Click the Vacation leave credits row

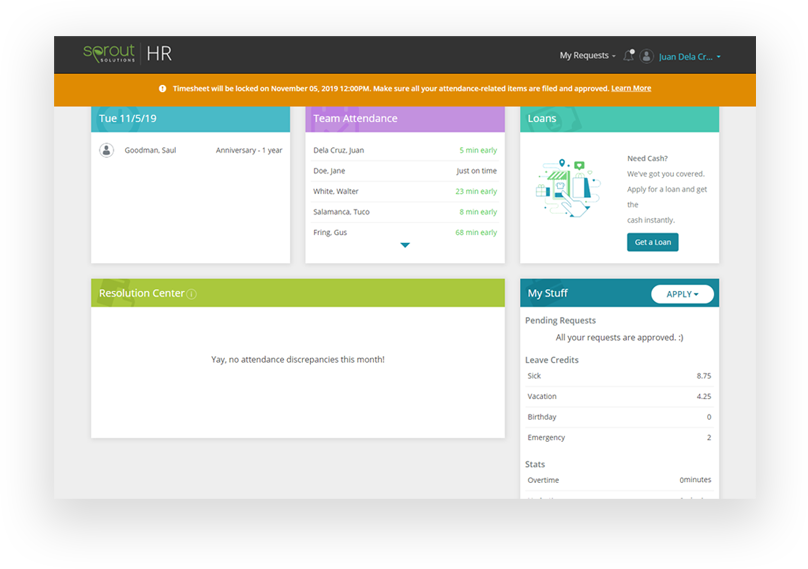pyautogui.click(x=618, y=396)
